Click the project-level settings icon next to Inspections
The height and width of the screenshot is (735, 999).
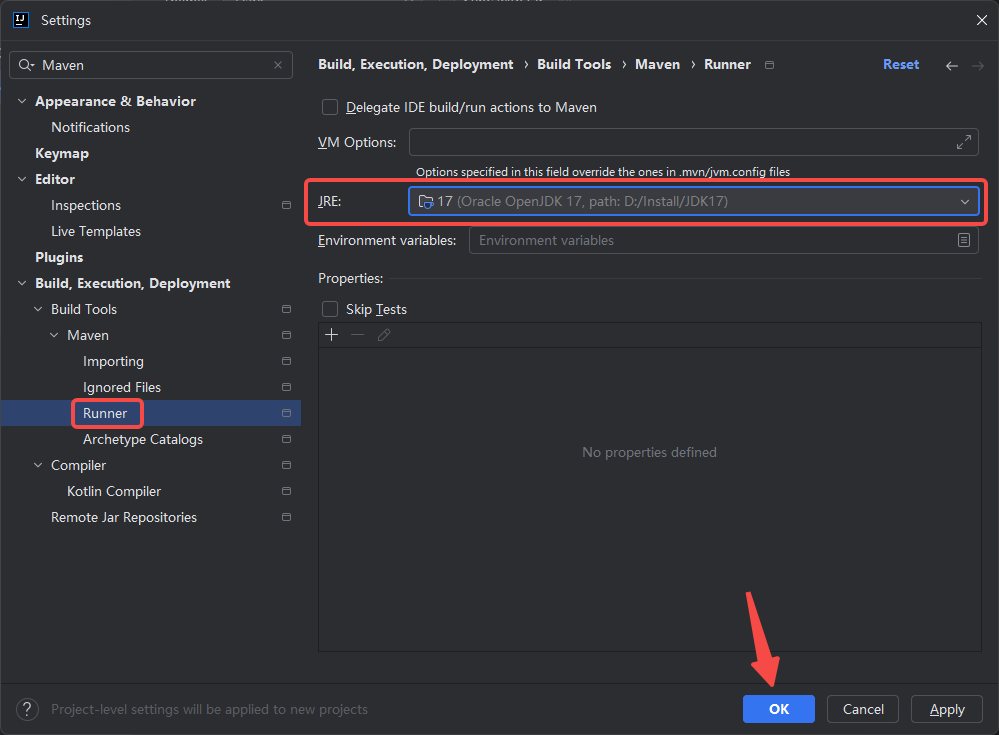coord(286,205)
